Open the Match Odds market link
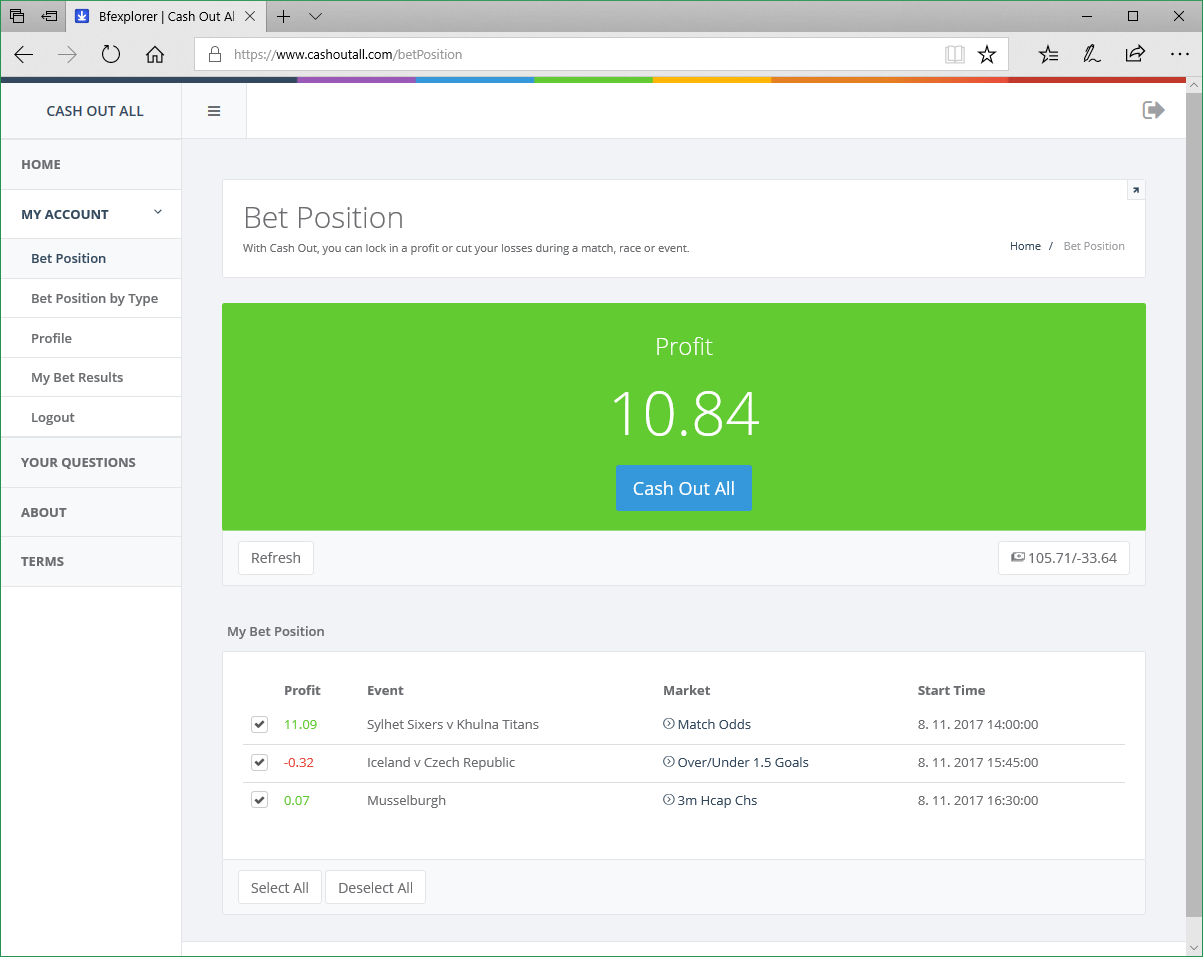Screen dimensions: 1203x957 713,724
